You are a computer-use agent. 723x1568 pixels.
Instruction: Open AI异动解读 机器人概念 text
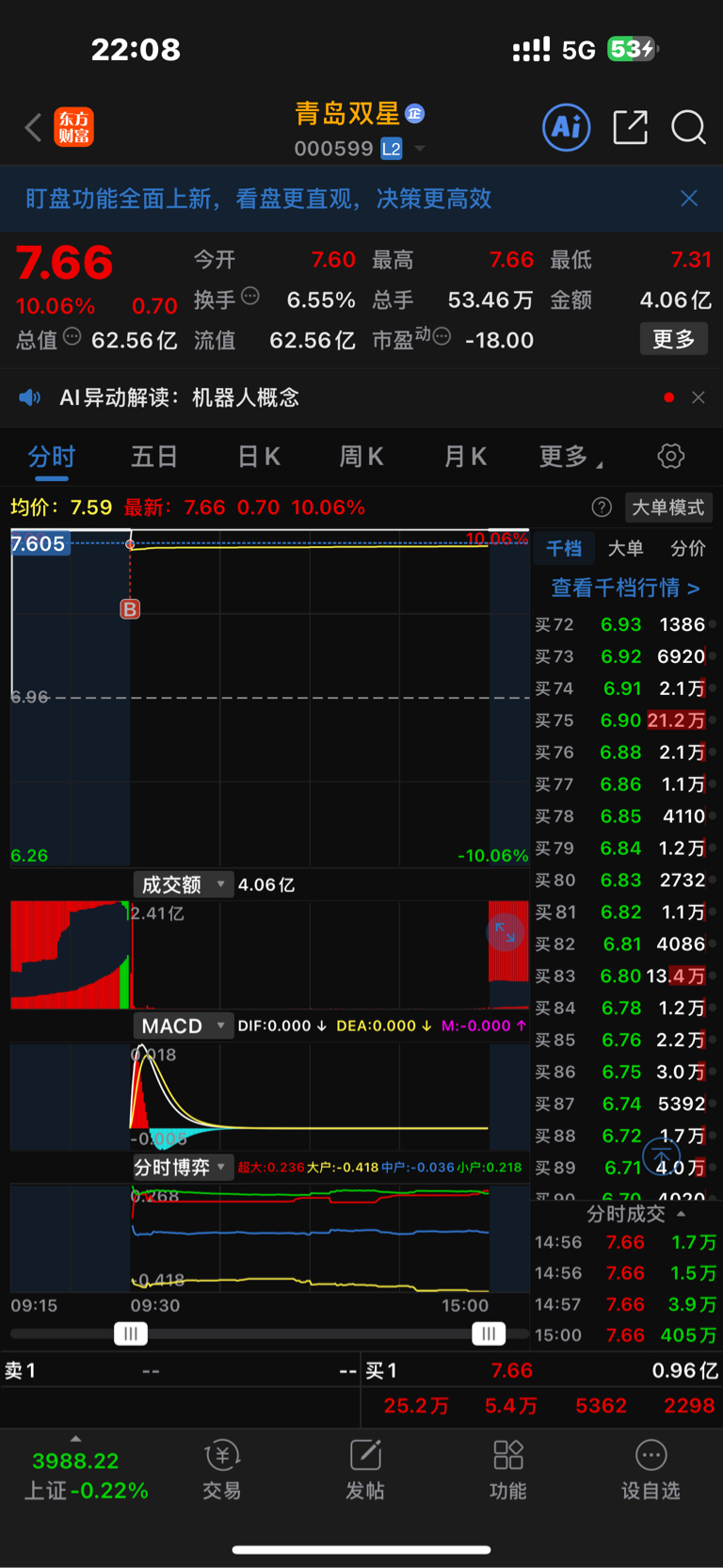179,397
